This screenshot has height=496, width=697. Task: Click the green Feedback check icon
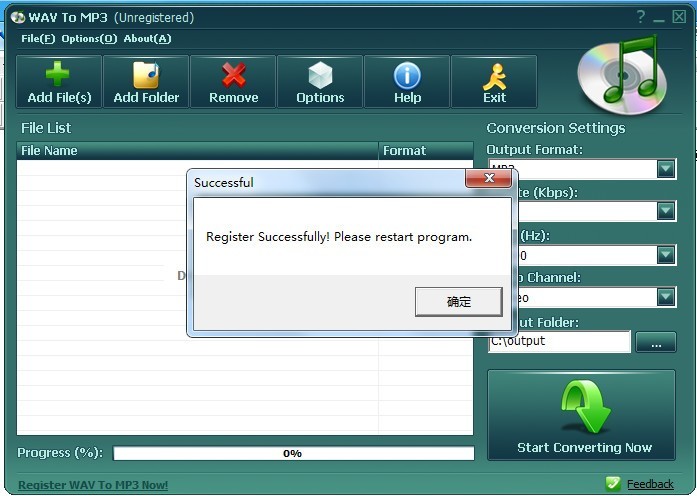613,484
